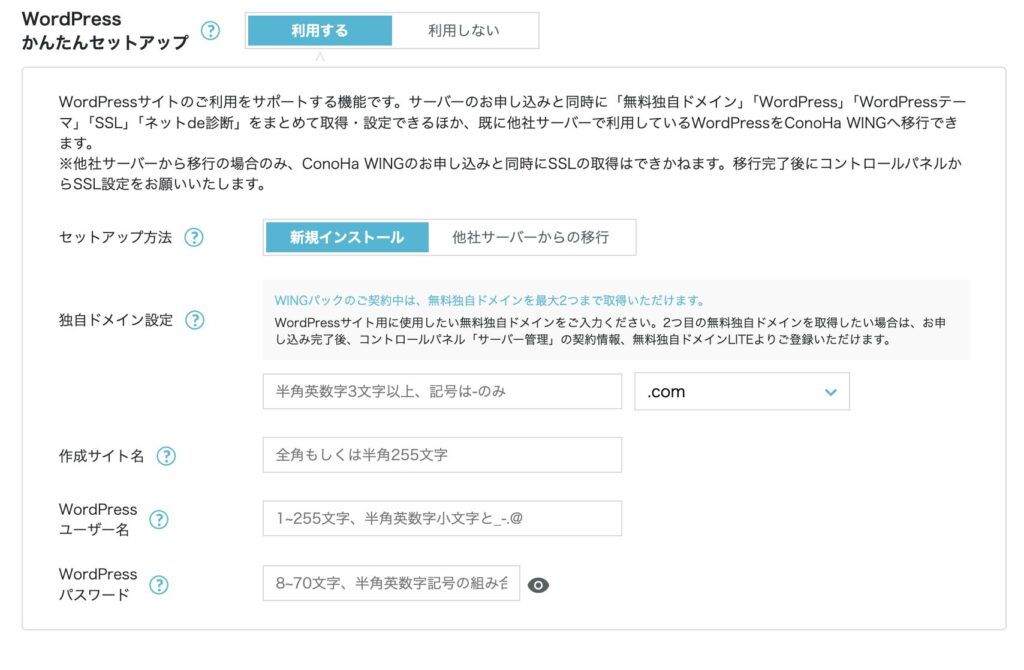Choose 新規インストール setup method
1024x670 pixels.
[x=347, y=238]
